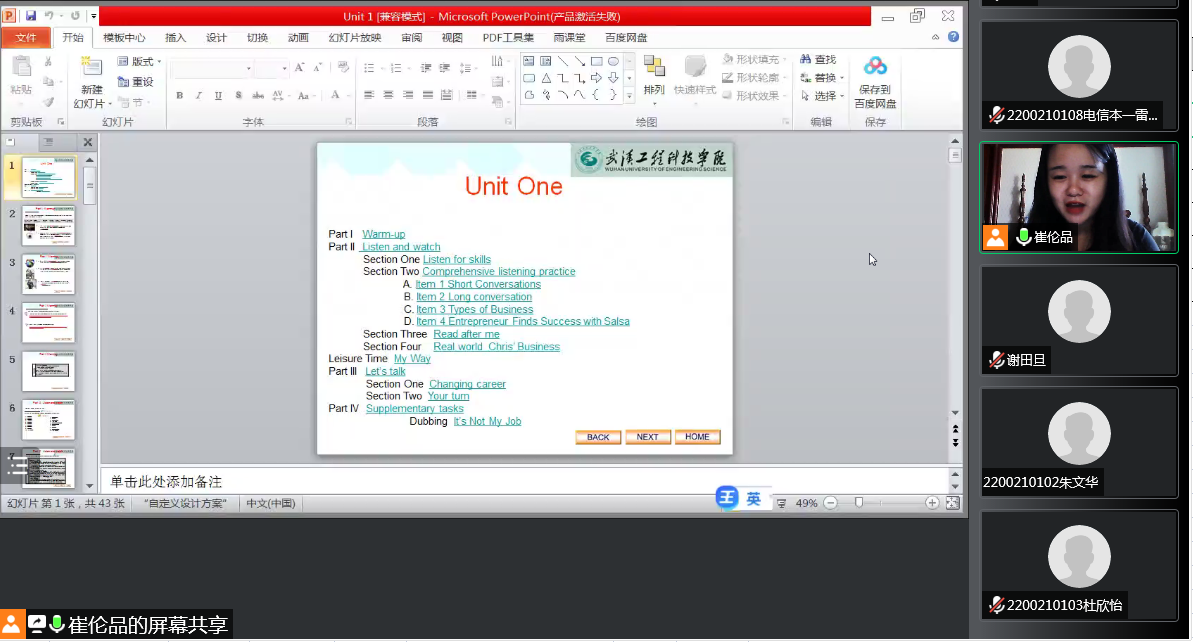Close the slide thumbnail pane

87,143
